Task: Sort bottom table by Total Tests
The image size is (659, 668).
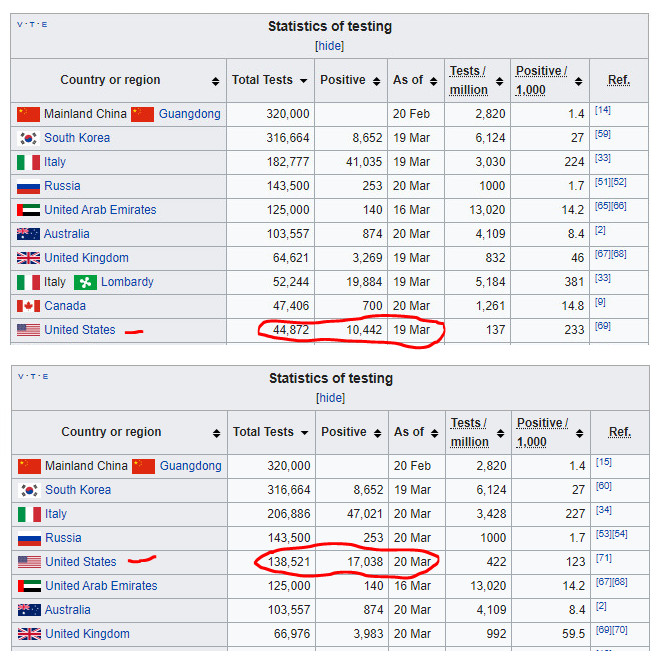Action: pyautogui.click(x=304, y=433)
